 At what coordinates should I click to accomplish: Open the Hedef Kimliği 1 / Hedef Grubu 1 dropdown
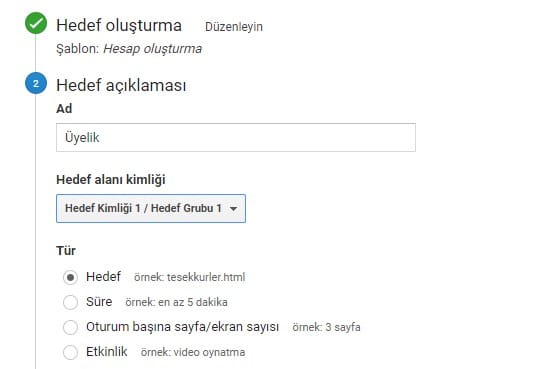coord(151,208)
